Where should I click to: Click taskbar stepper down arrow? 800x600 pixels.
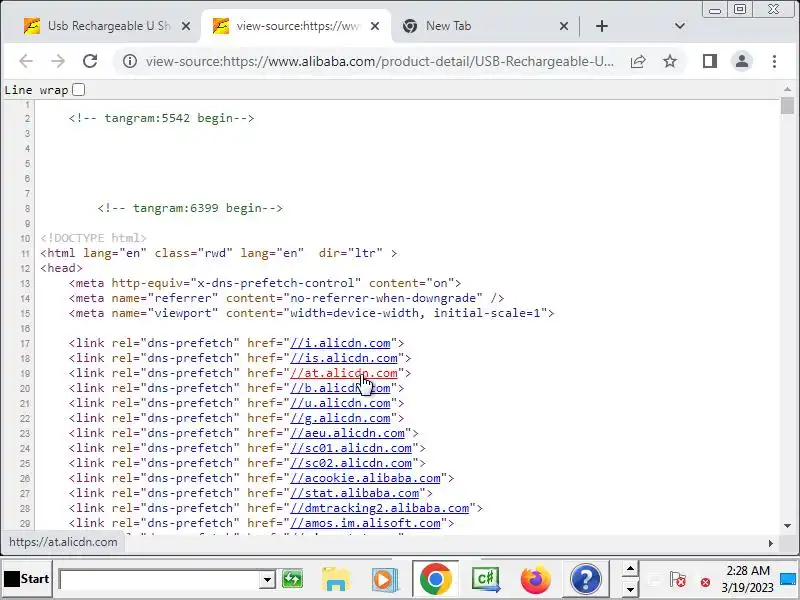click(630, 590)
